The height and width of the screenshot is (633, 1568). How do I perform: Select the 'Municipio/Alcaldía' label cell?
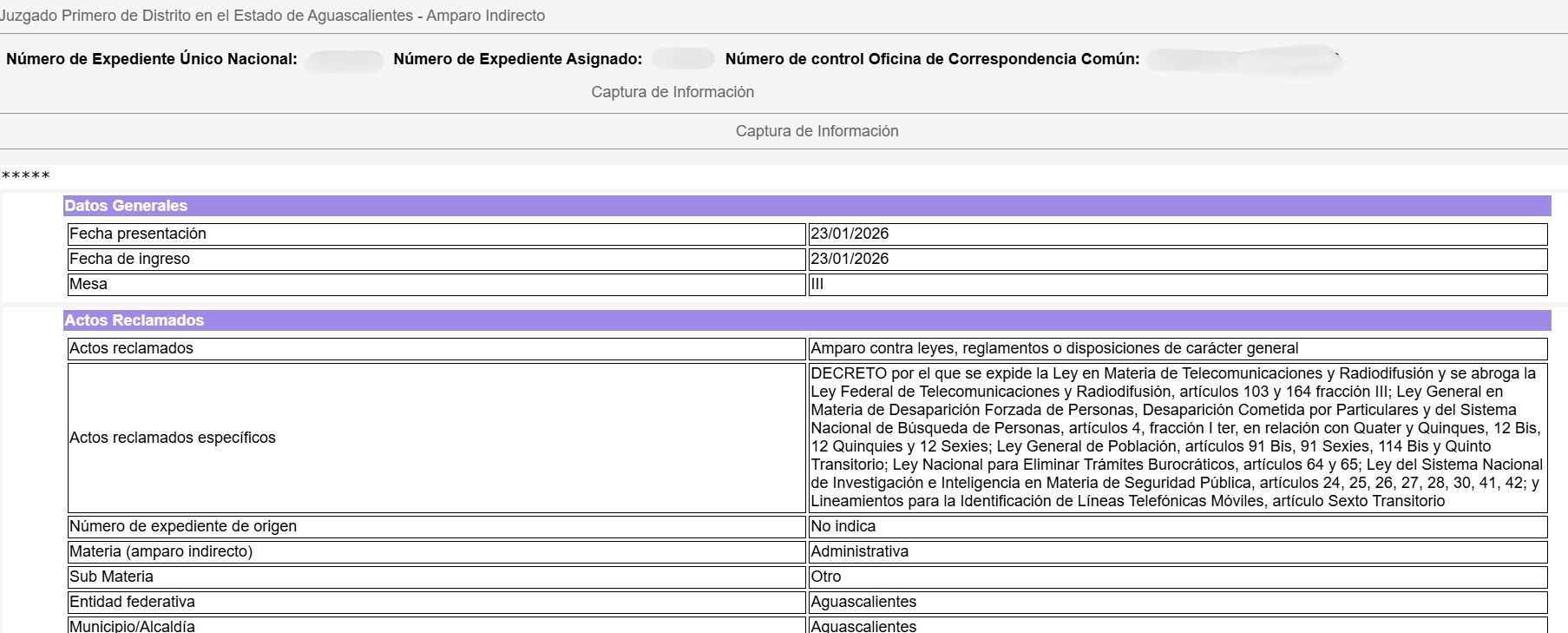tap(436, 625)
